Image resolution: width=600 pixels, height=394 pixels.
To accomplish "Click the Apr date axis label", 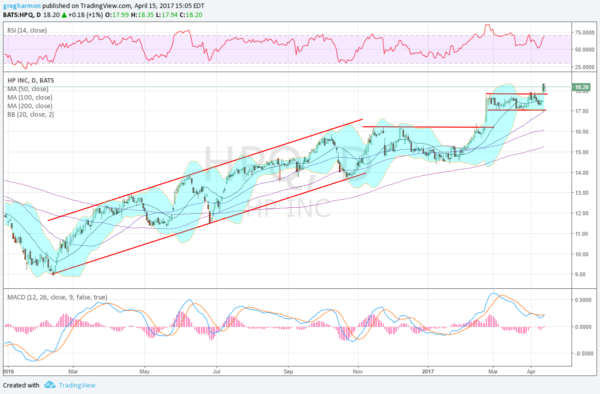I will click(531, 371).
